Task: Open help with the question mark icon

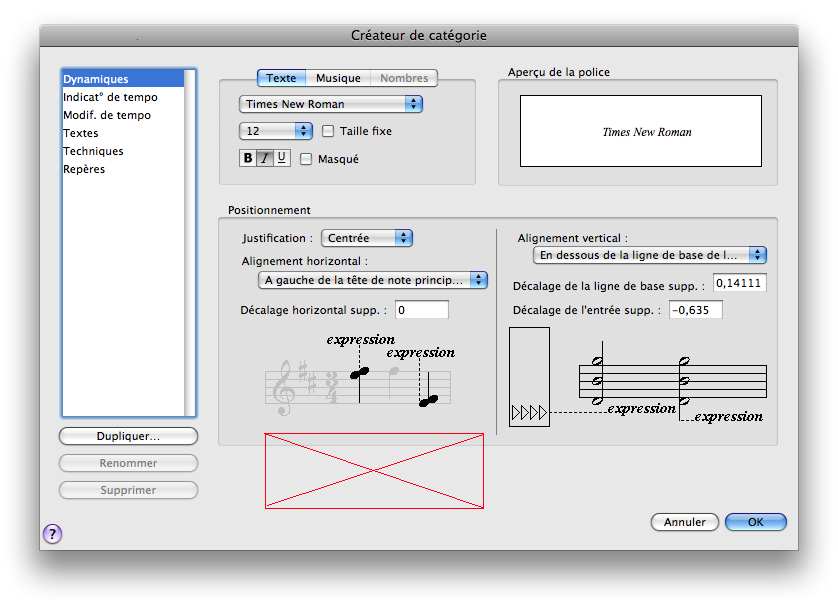Action: tap(52, 534)
